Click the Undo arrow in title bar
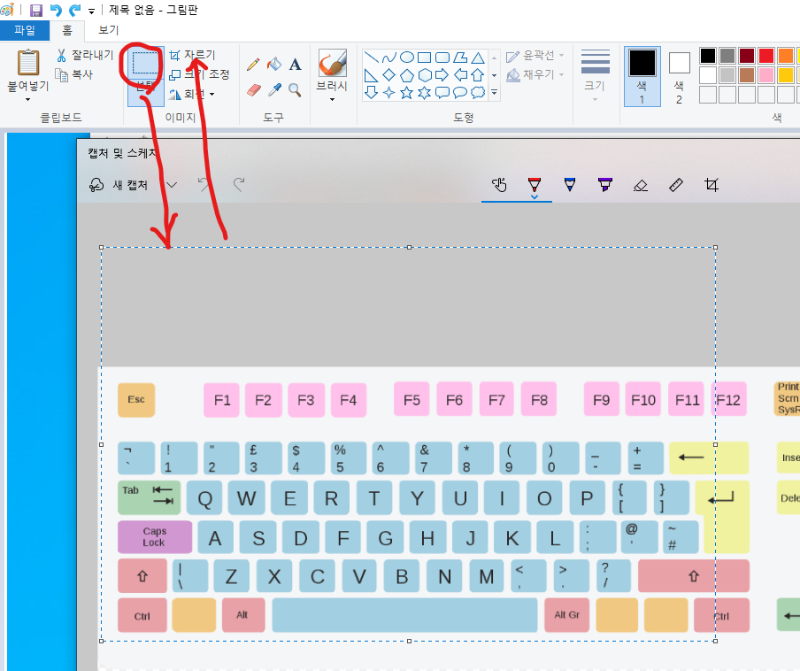The image size is (800, 671). (x=55, y=10)
